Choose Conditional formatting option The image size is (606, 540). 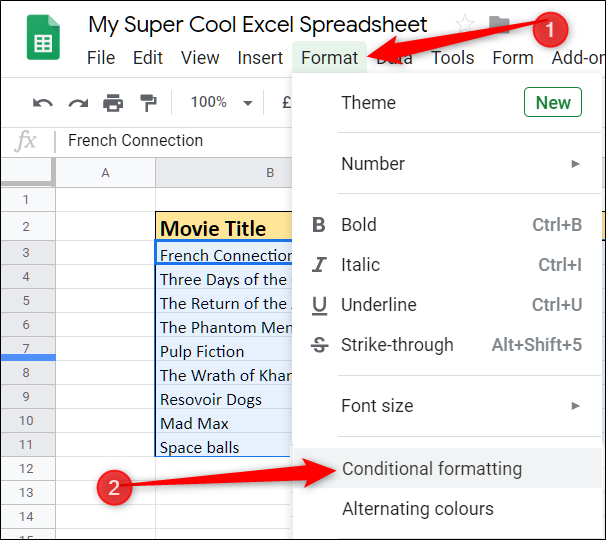click(x=432, y=468)
